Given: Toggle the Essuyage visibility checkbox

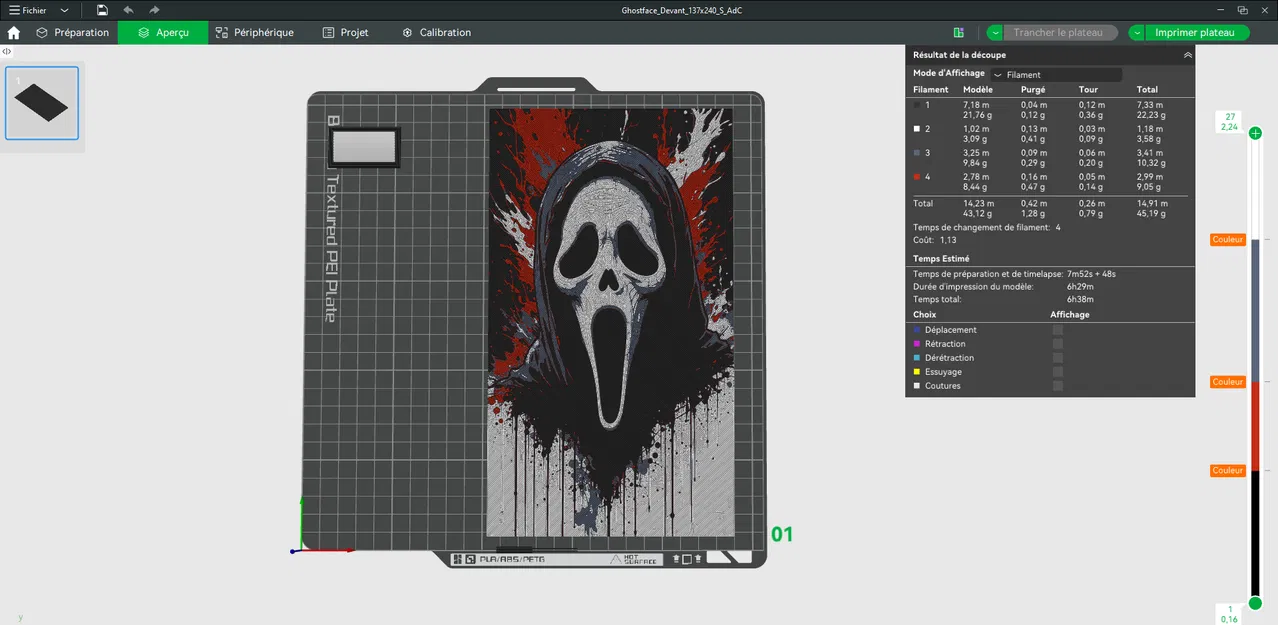Looking at the screenshot, I should [1058, 371].
